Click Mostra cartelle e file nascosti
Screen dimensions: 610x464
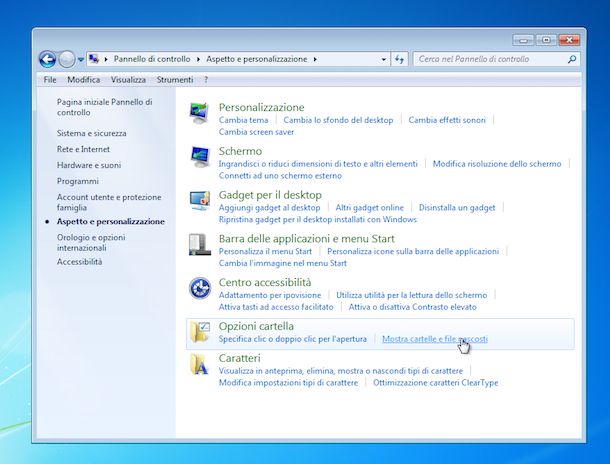435,339
